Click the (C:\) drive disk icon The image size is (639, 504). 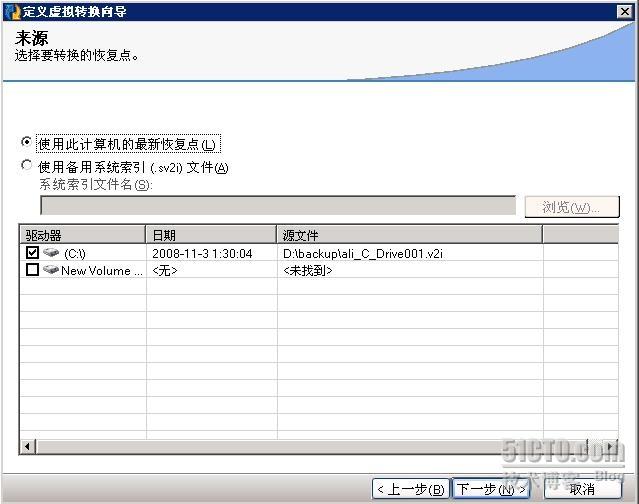[51, 253]
